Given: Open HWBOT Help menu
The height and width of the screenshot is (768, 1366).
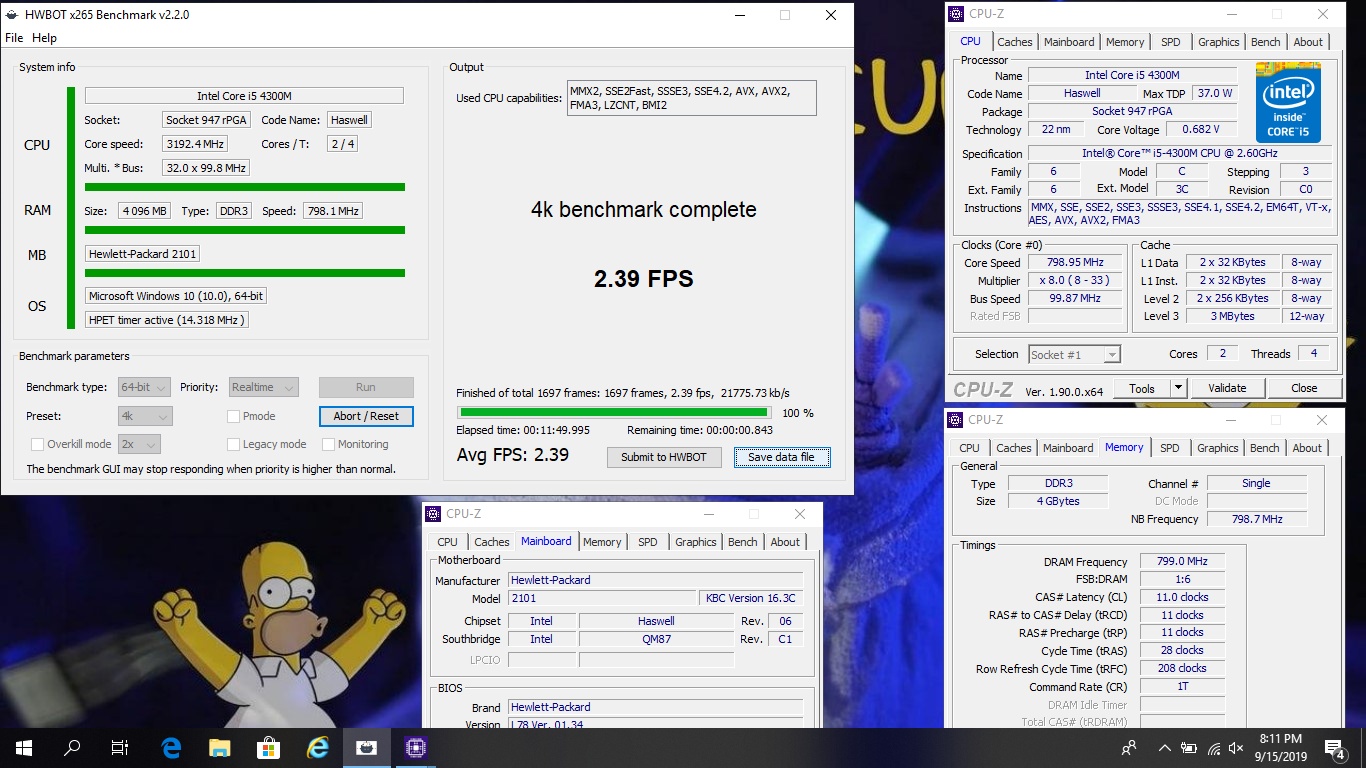Looking at the screenshot, I should [44, 38].
